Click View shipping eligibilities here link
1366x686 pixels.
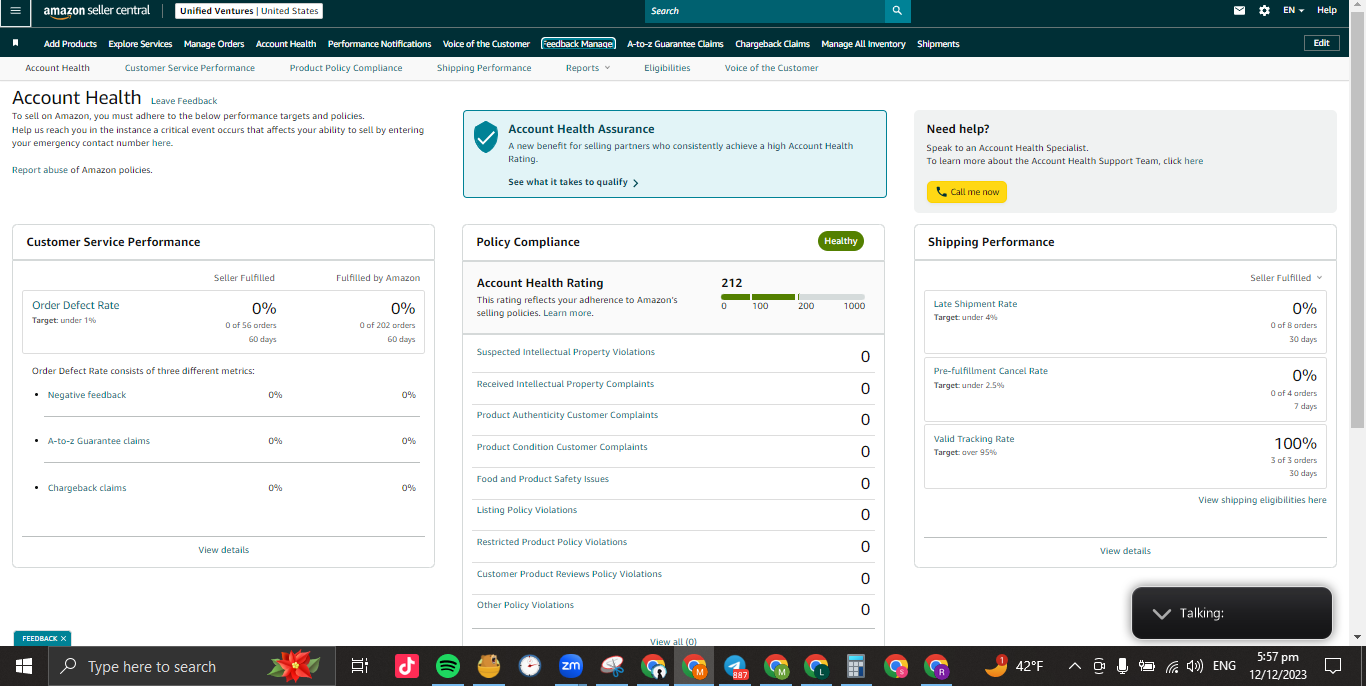point(1262,500)
